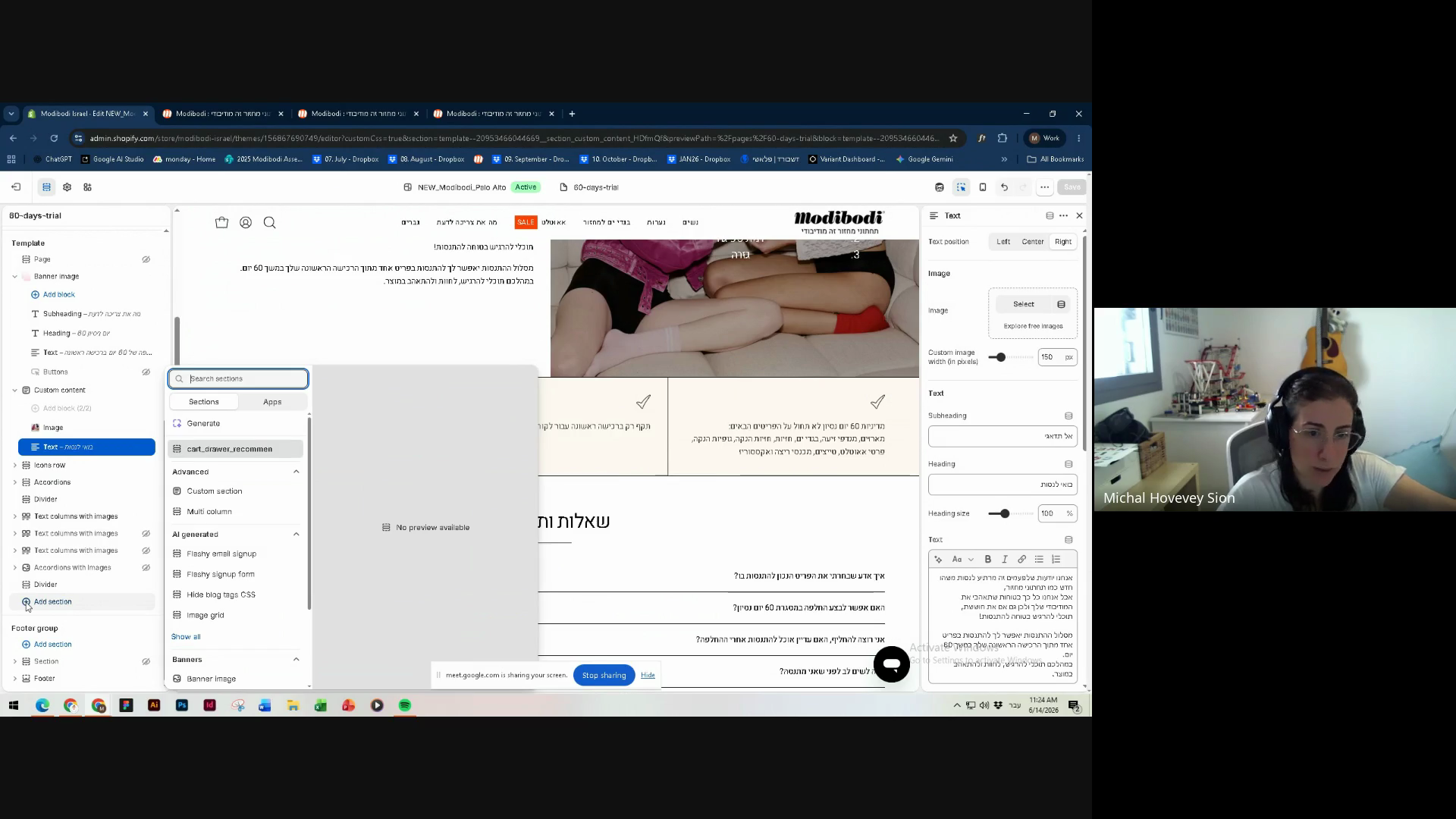Click the Bold icon in text editor
Image resolution: width=1456 pixels, height=819 pixels.
click(x=987, y=560)
